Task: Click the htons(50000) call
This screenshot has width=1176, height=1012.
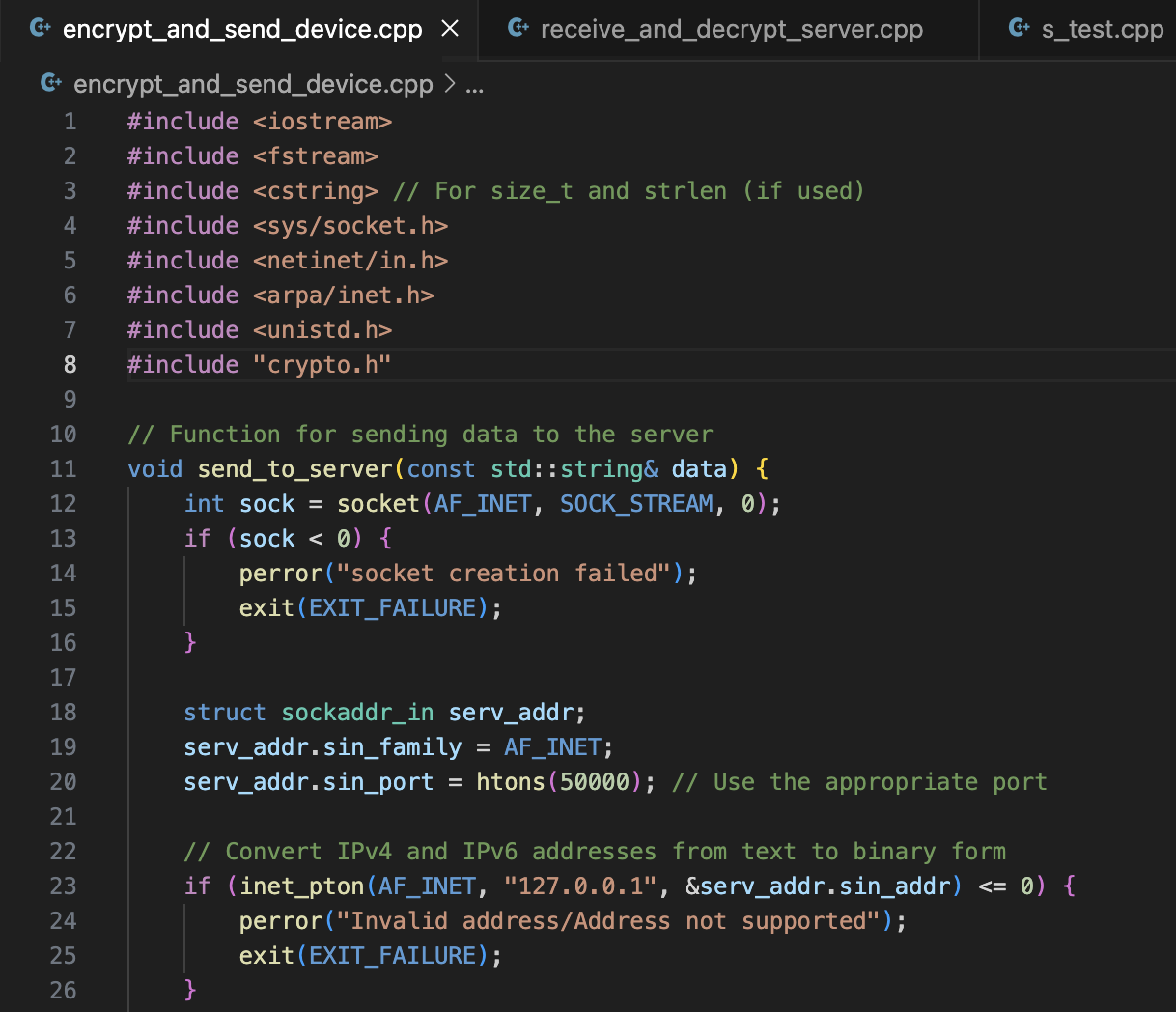Action: pos(560,782)
